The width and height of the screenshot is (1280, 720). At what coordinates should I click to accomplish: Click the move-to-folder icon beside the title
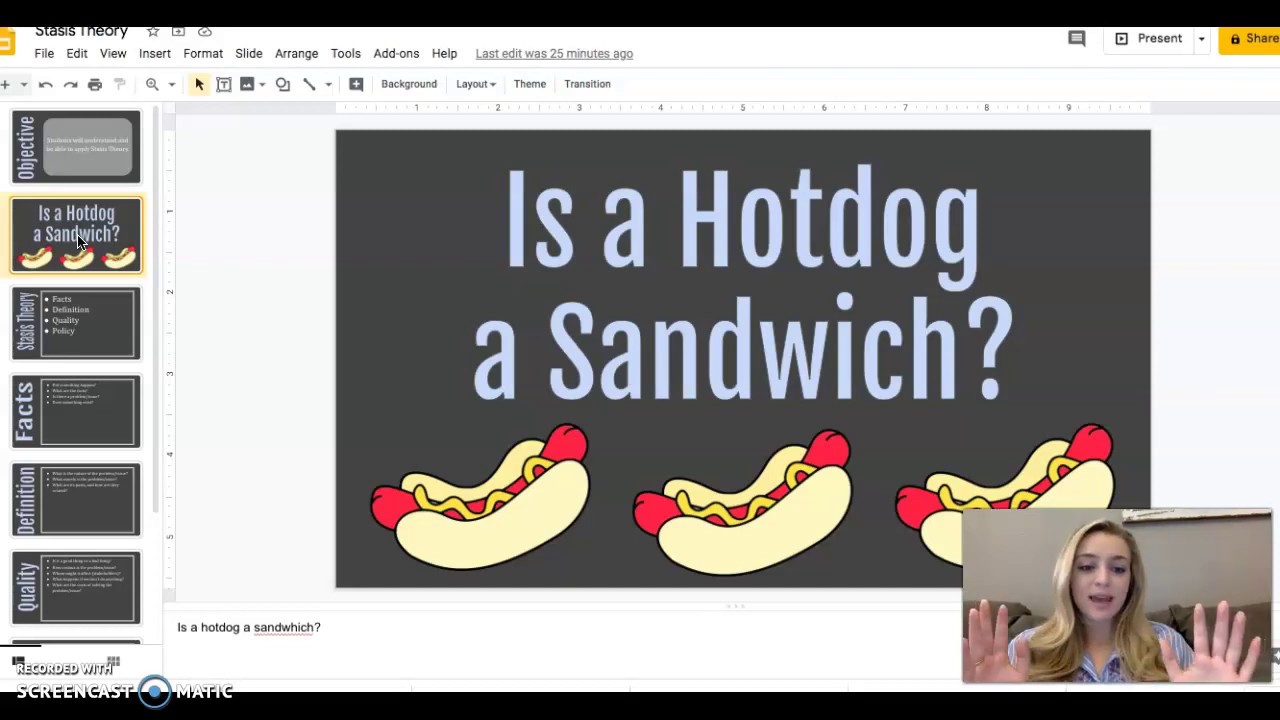point(178,32)
